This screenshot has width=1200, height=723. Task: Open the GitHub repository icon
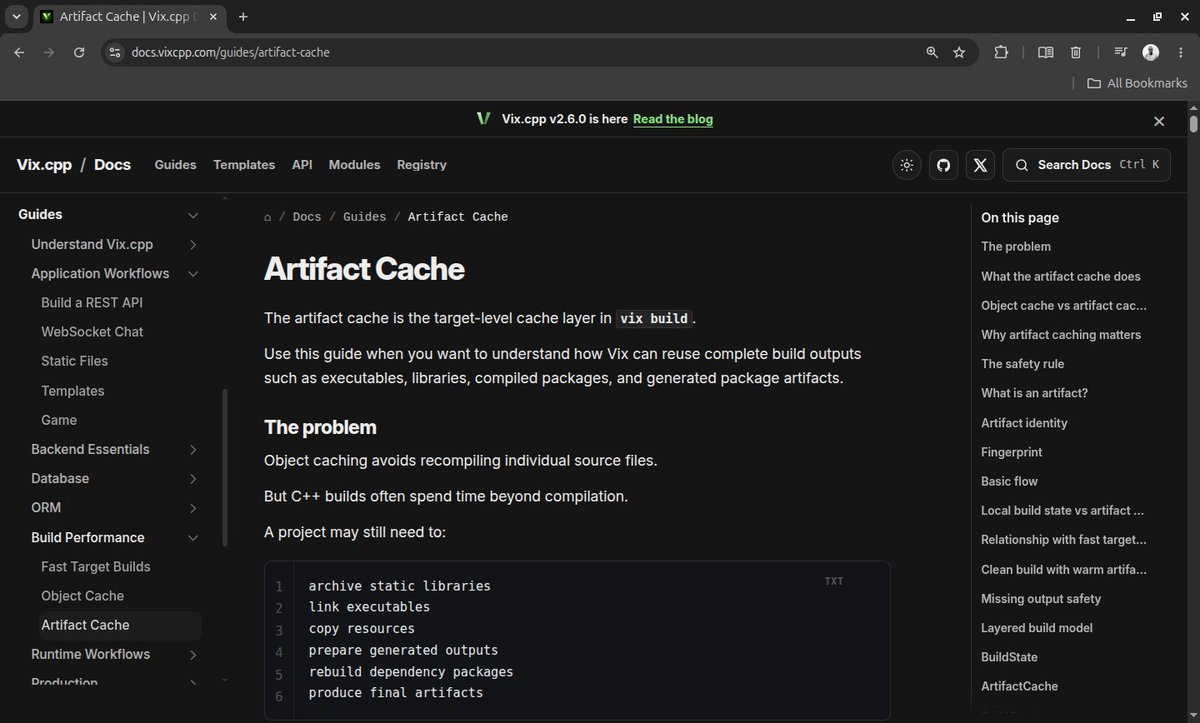pyautogui.click(x=943, y=165)
